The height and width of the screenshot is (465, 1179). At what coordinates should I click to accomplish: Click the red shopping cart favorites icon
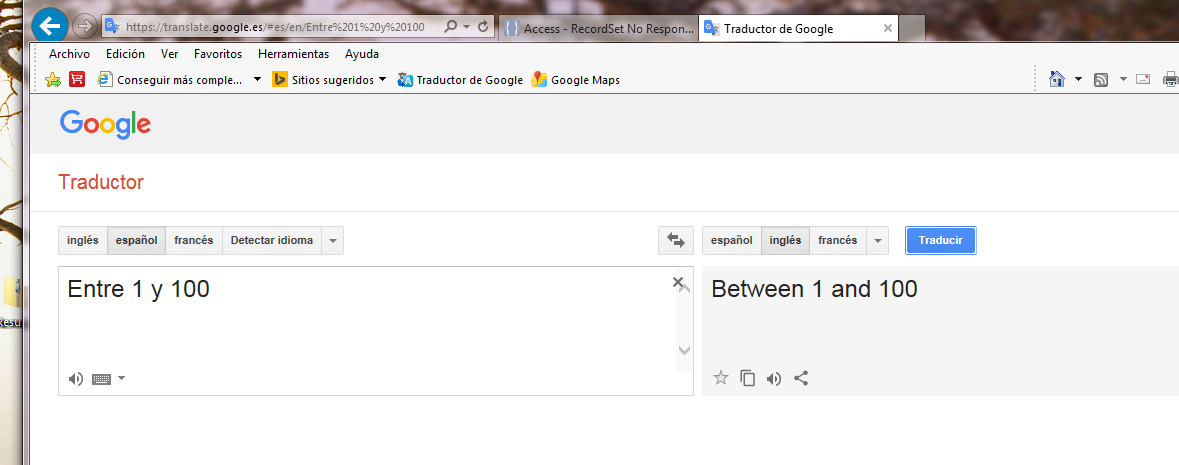tap(77, 79)
